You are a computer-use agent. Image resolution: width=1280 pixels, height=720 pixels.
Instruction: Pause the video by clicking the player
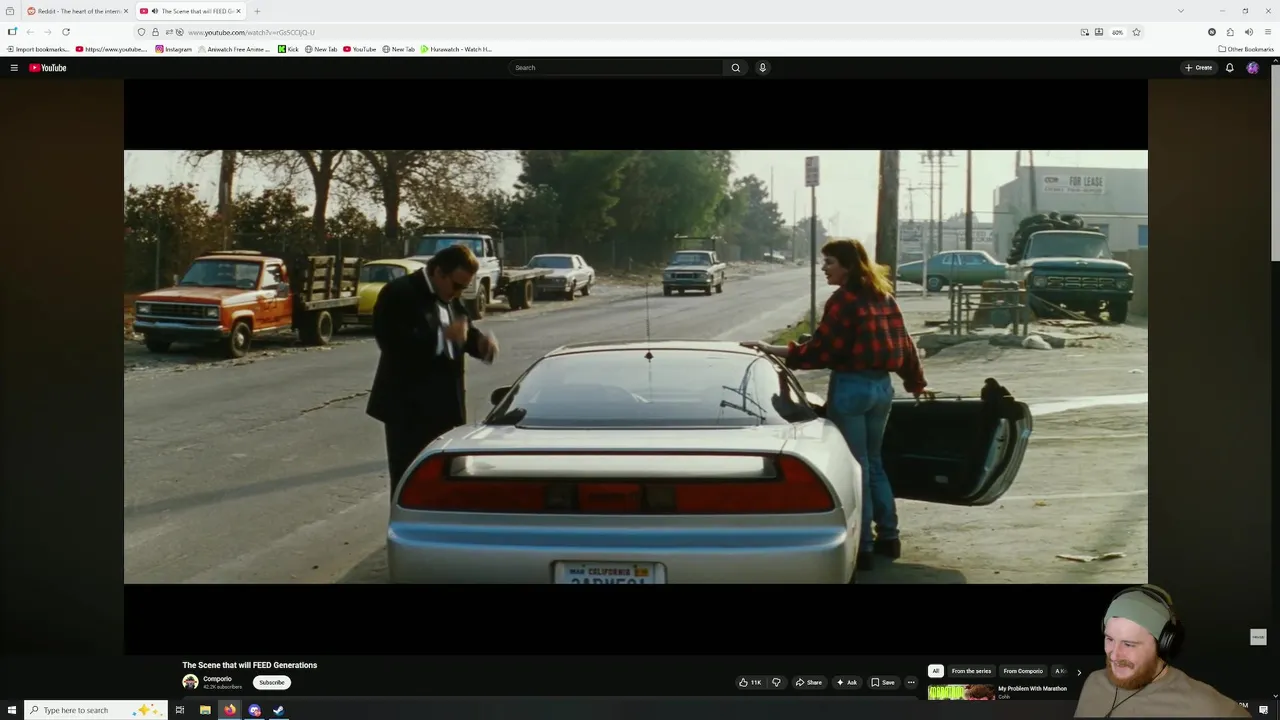tap(635, 367)
